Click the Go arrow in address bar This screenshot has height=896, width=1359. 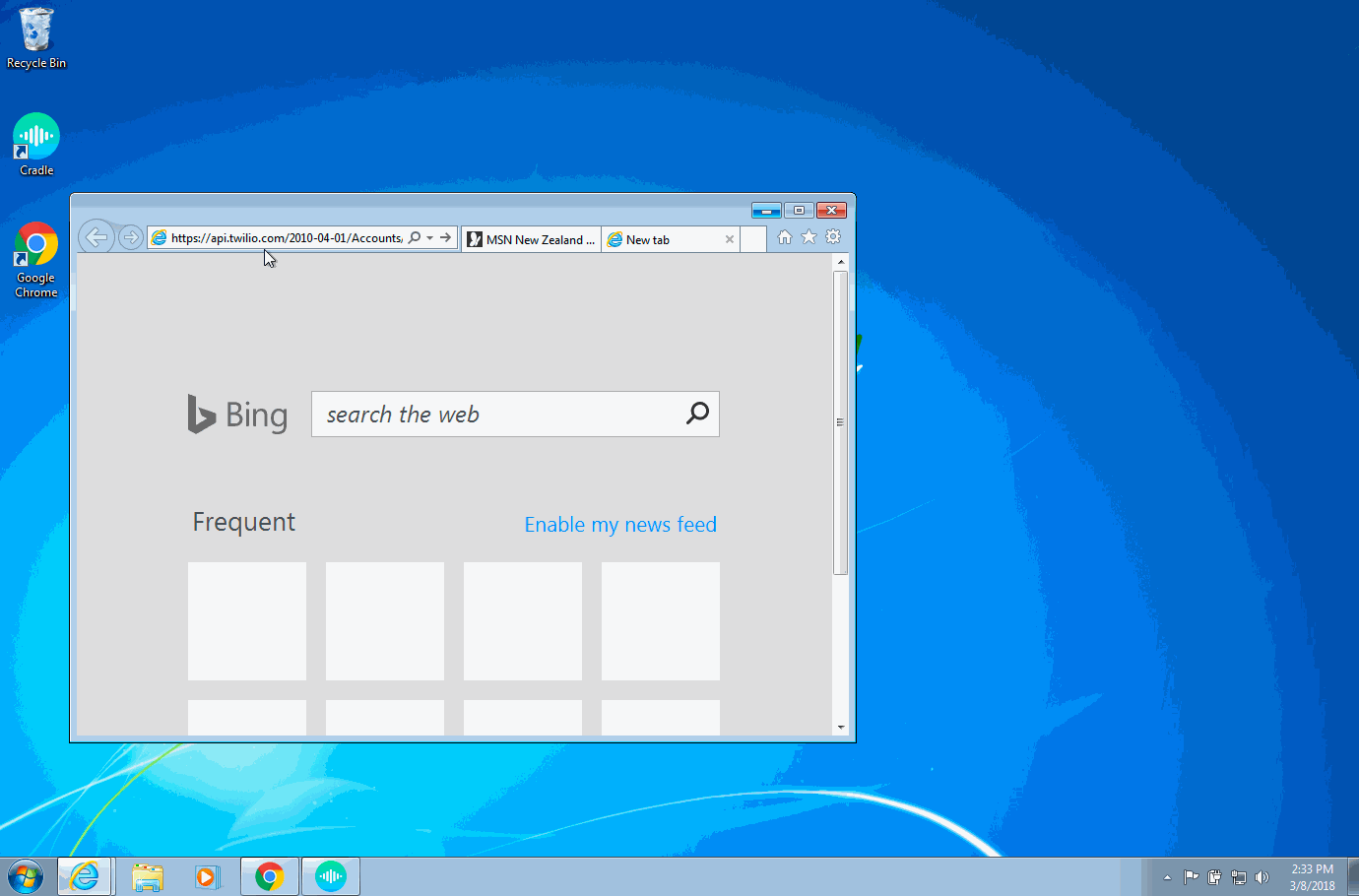pos(446,237)
